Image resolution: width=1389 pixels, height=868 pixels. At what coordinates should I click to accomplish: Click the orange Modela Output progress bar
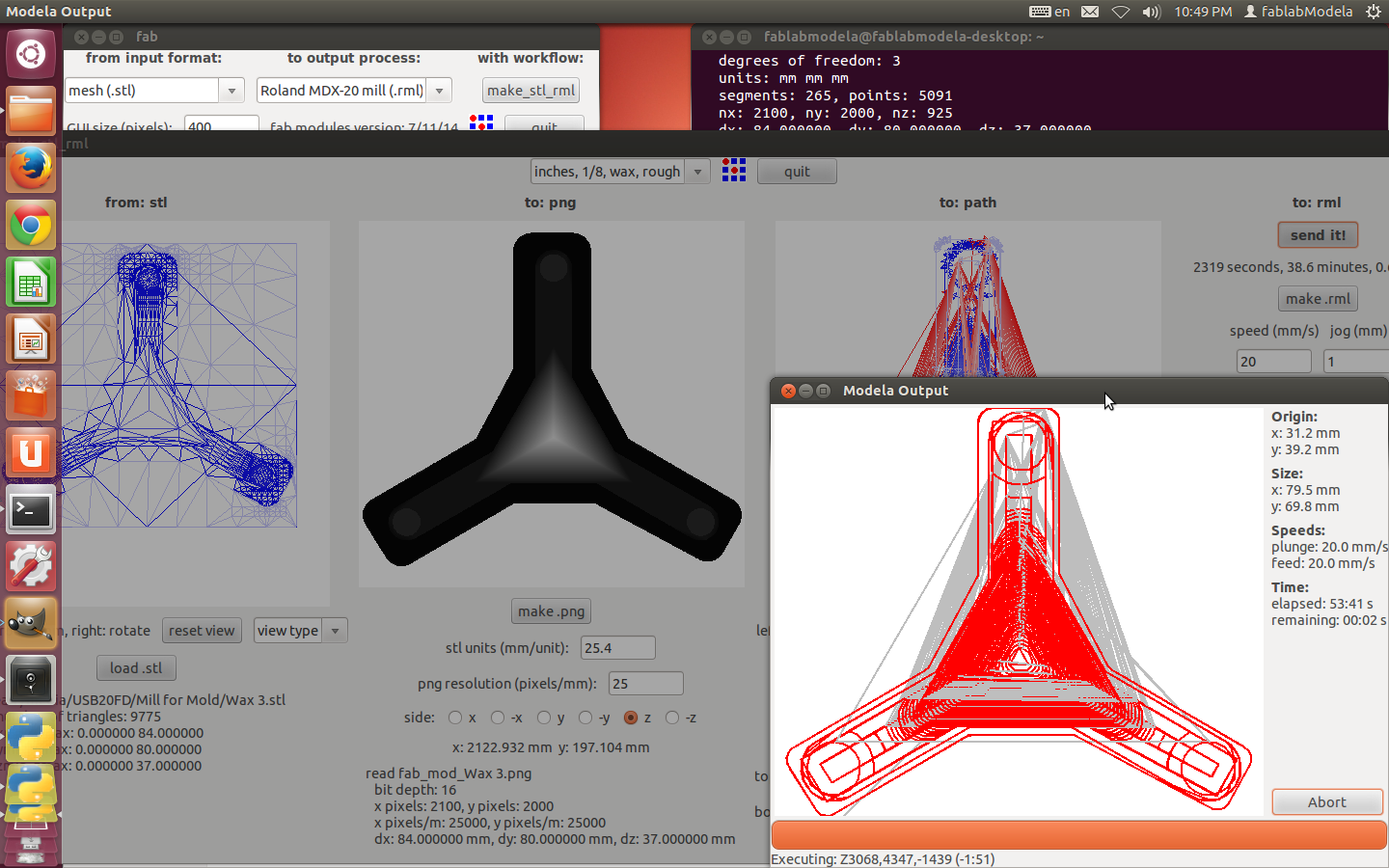[1078, 835]
